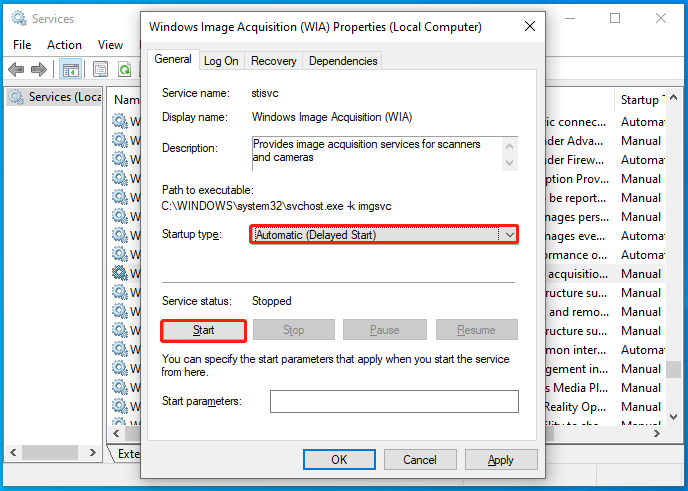
Task: Switch to the Recovery tab
Action: (273, 61)
